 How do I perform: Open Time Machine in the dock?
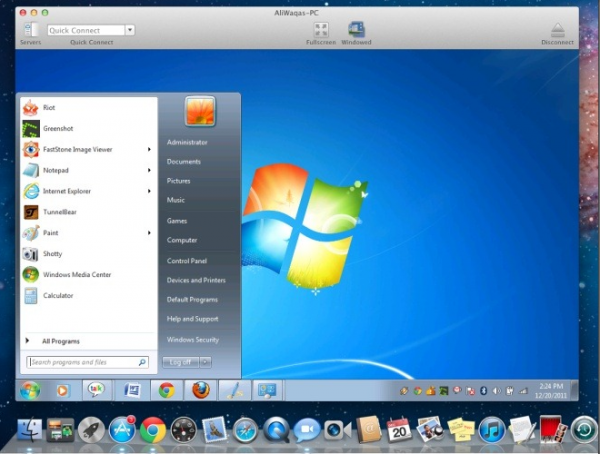tap(584, 430)
